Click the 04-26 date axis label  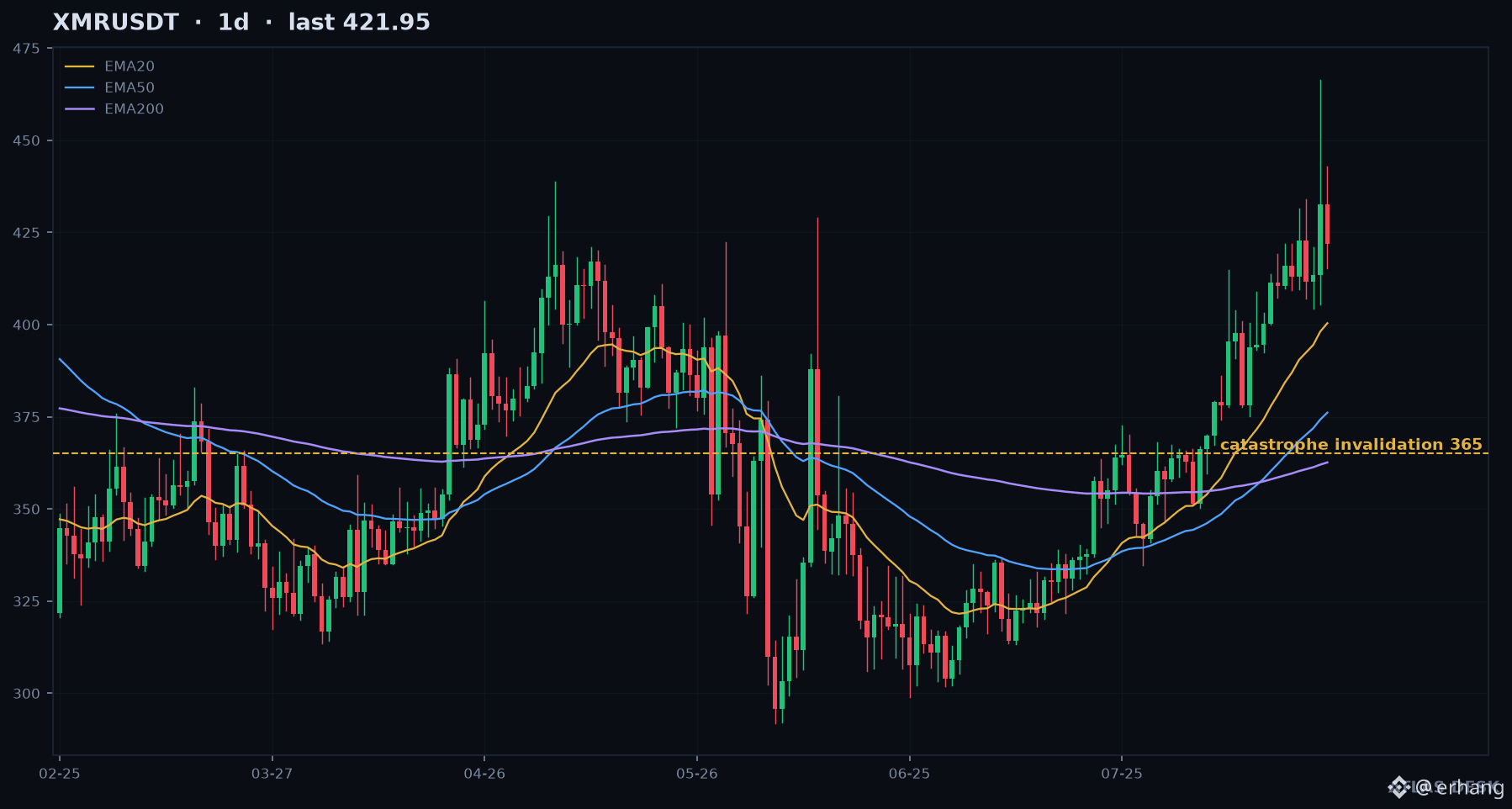[484, 774]
